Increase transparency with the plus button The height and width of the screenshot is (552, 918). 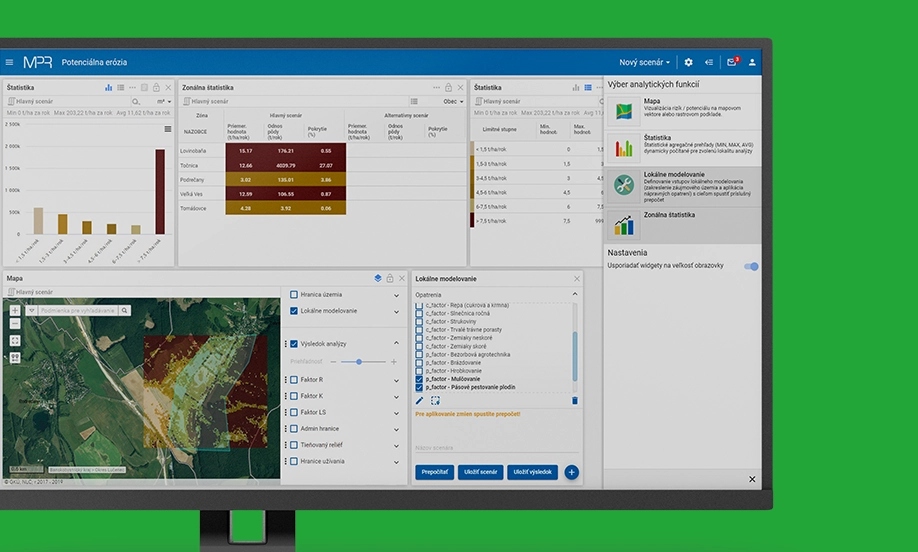pyautogui.click(x=393, y=362)
